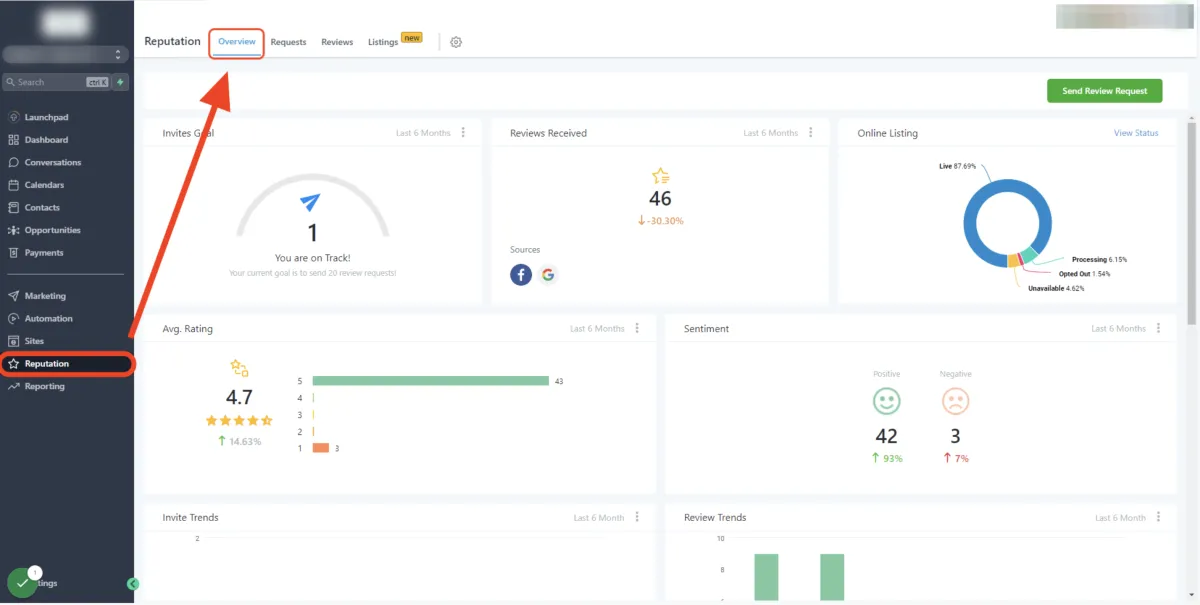This screenshot has width=1200, height=605.
Task: Click the "-30.30%" change value
Action: (x=665, y=221)
